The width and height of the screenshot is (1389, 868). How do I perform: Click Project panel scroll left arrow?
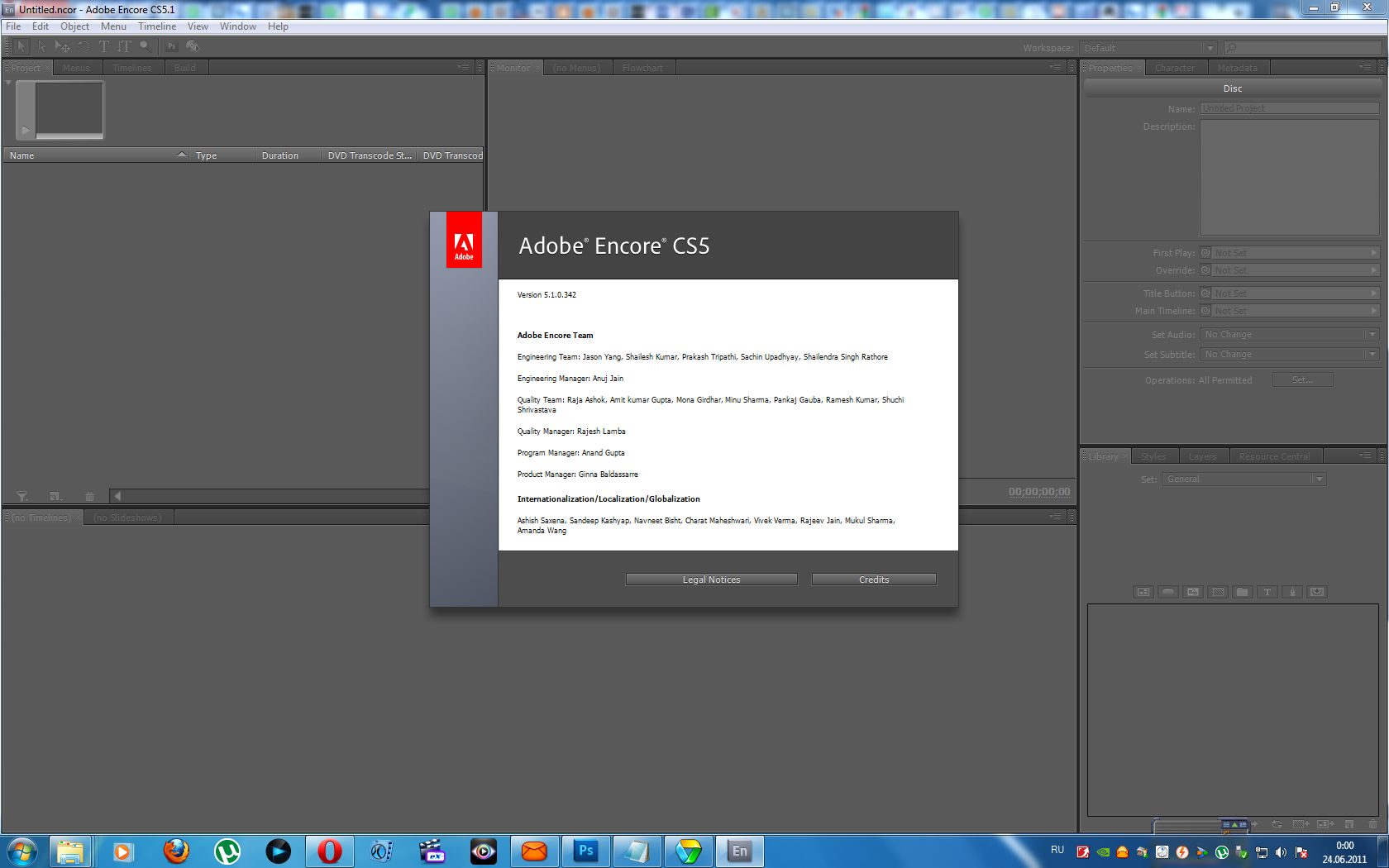pyautogui.click(x=117, y=496)
